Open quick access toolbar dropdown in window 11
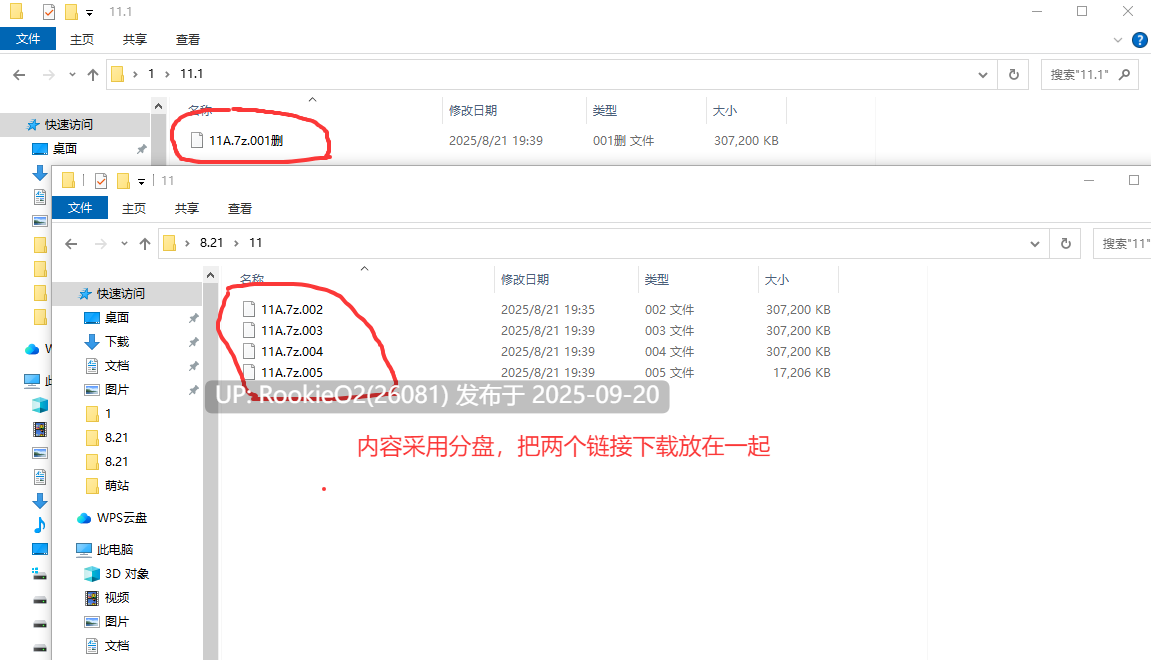 (142, 181)
